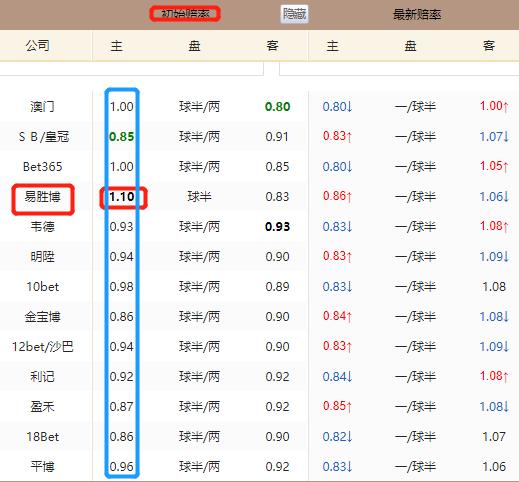This screenshot has height=482, width=519.
Task: Click 明陞 initial home odds 0.94
Action: (x=122, y=257)
